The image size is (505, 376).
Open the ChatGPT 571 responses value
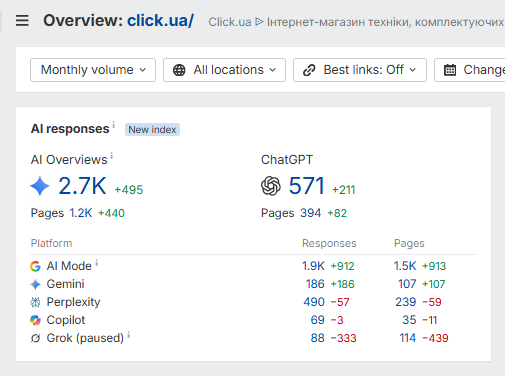coord(307,186)
